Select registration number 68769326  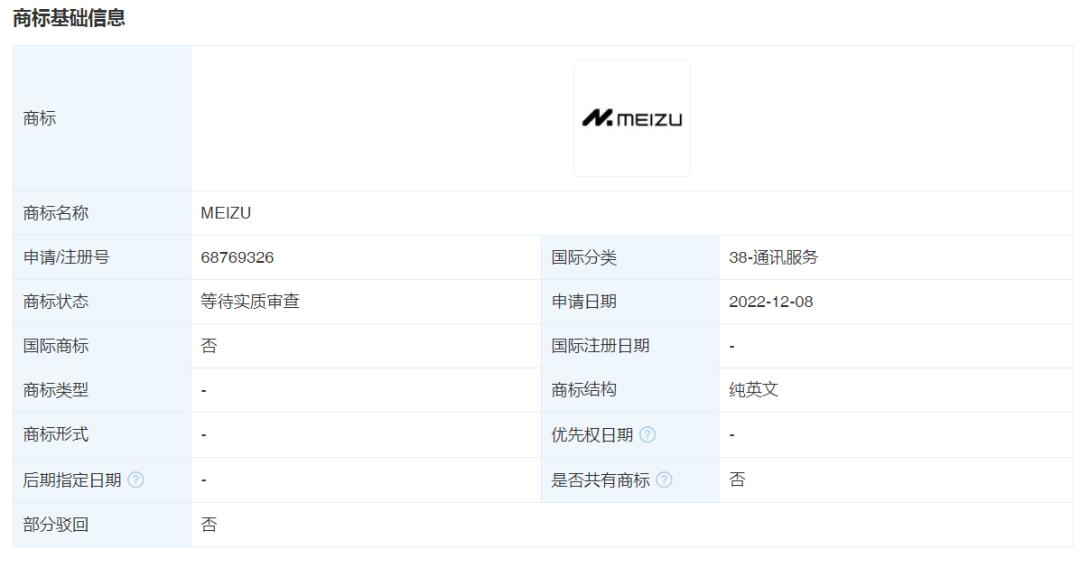tap(237, 257)
